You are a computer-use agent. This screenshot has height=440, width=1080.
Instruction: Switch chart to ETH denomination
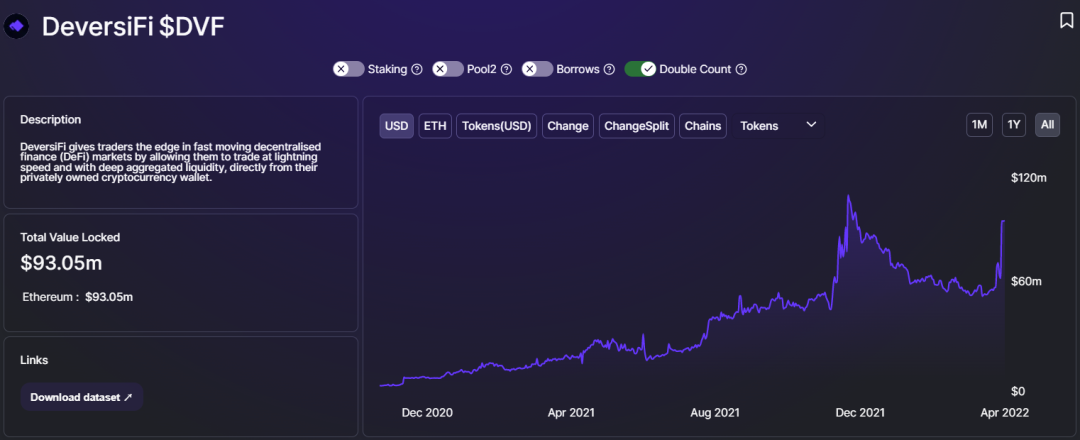(x=435, y=125)
